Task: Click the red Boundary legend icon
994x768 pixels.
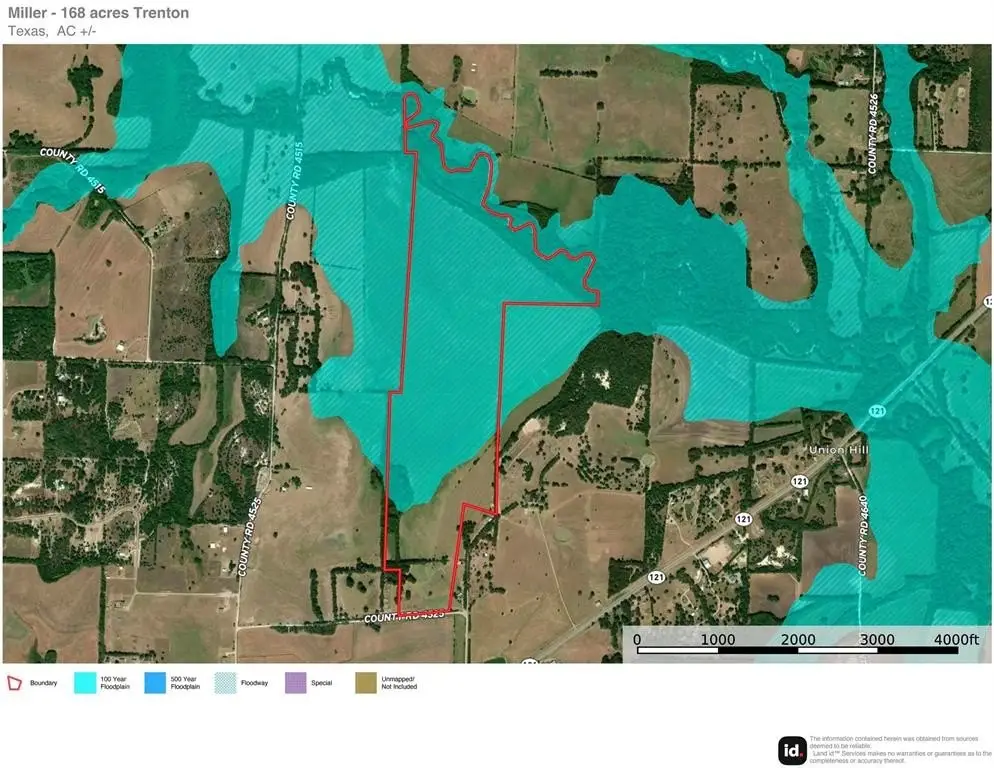Action: pos(15,683)
